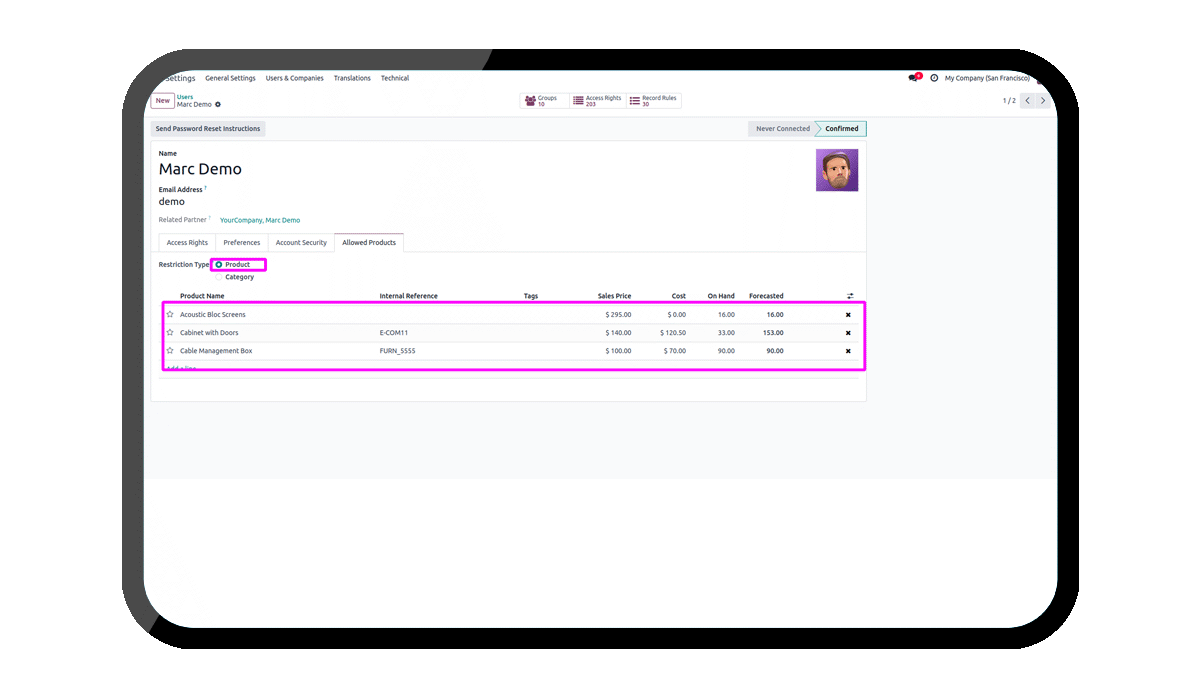
Task: Go to the next record arrow
Action: coord(1043,100)
